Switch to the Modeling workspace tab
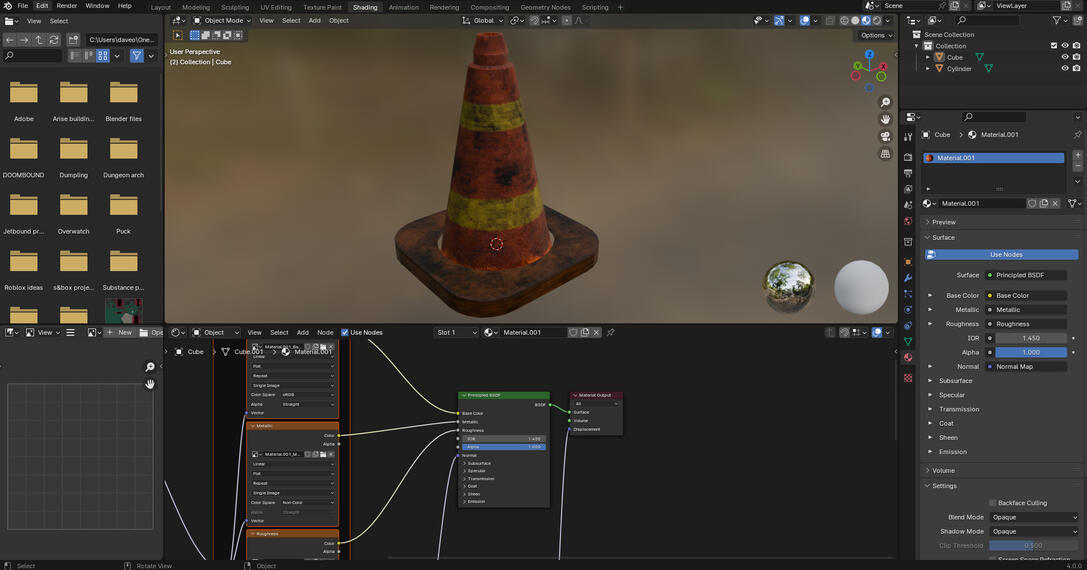The width and height of the screenshot is (1087, 570). (195, 7)
